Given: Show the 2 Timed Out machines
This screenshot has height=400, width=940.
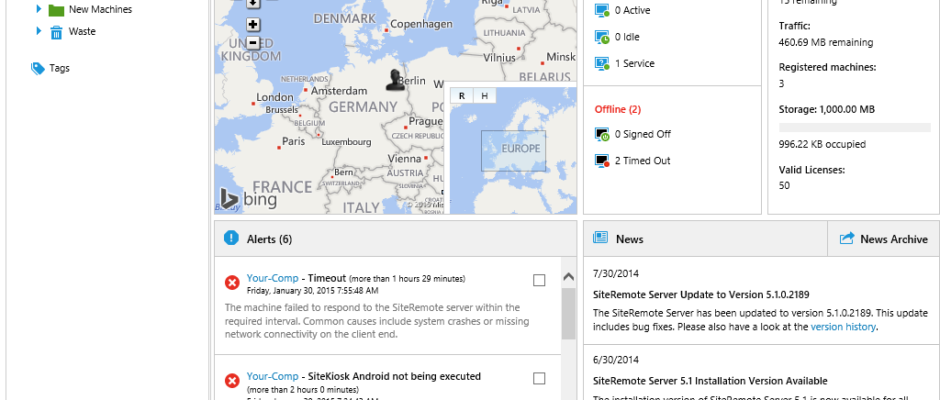Looking at the screenshot, I should coord(643,160).
